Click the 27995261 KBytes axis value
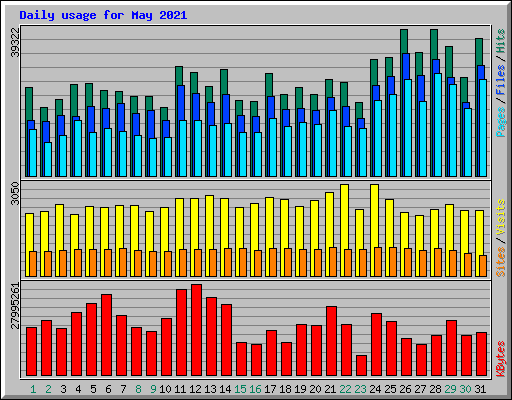 (x=15, y=306)
